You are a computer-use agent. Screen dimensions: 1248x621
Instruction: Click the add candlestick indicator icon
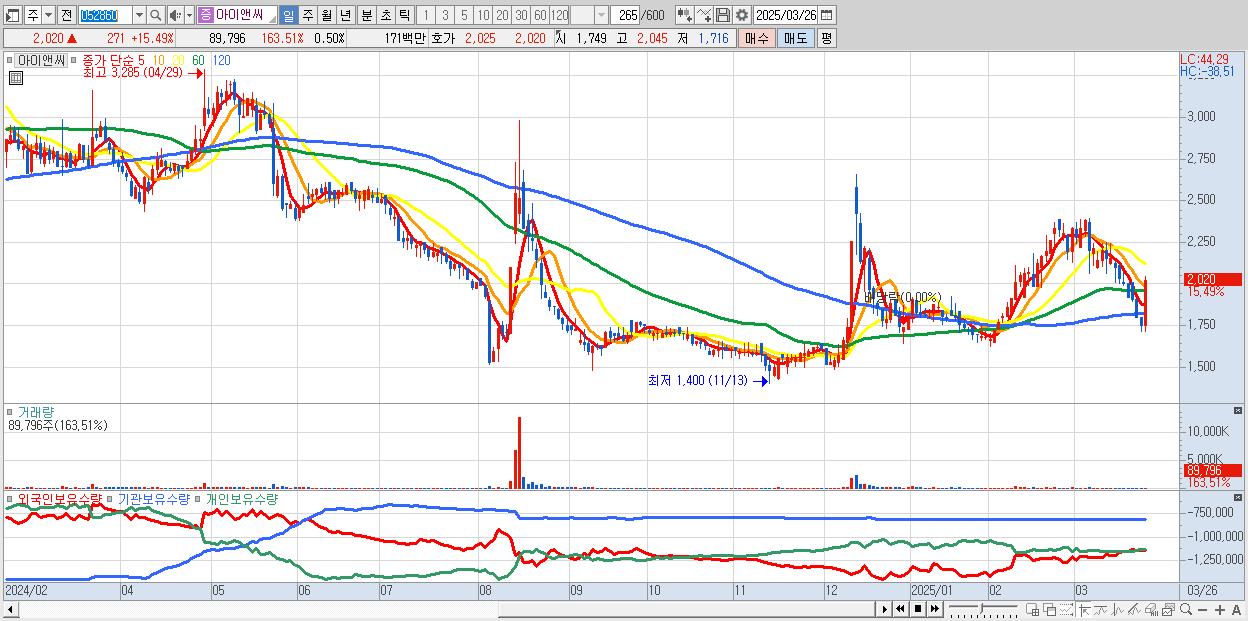[x=684, y=15]
